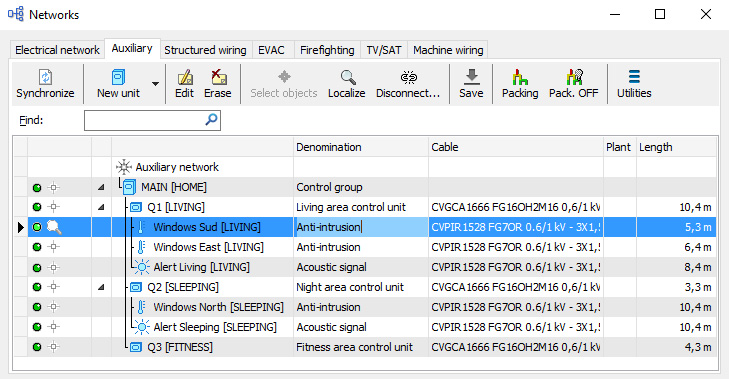Click locate crosshair icon in MAIN [HOME] row
Screen dimensions: 729x379
click(53, 188)
